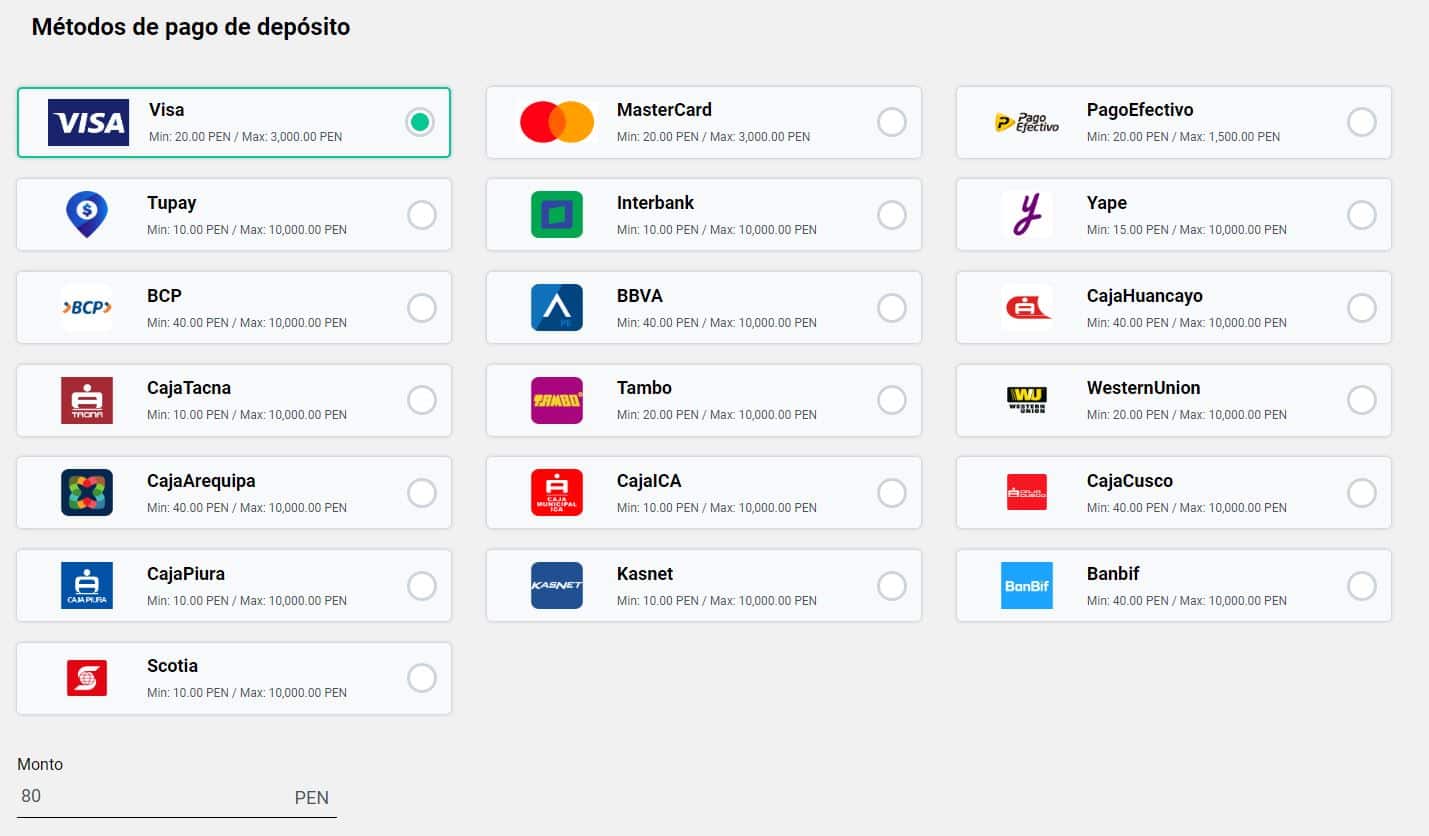Click the MasterCard name label
1429x836 pixels.
(664, 110)
